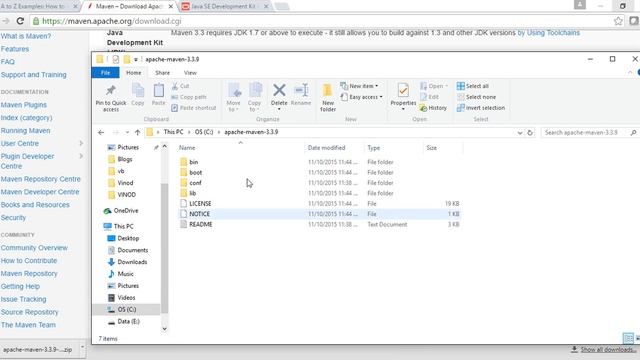This screenshot has width=640, height=360.
Task: Click the Move to icon
Action: [x=234, y=90]
